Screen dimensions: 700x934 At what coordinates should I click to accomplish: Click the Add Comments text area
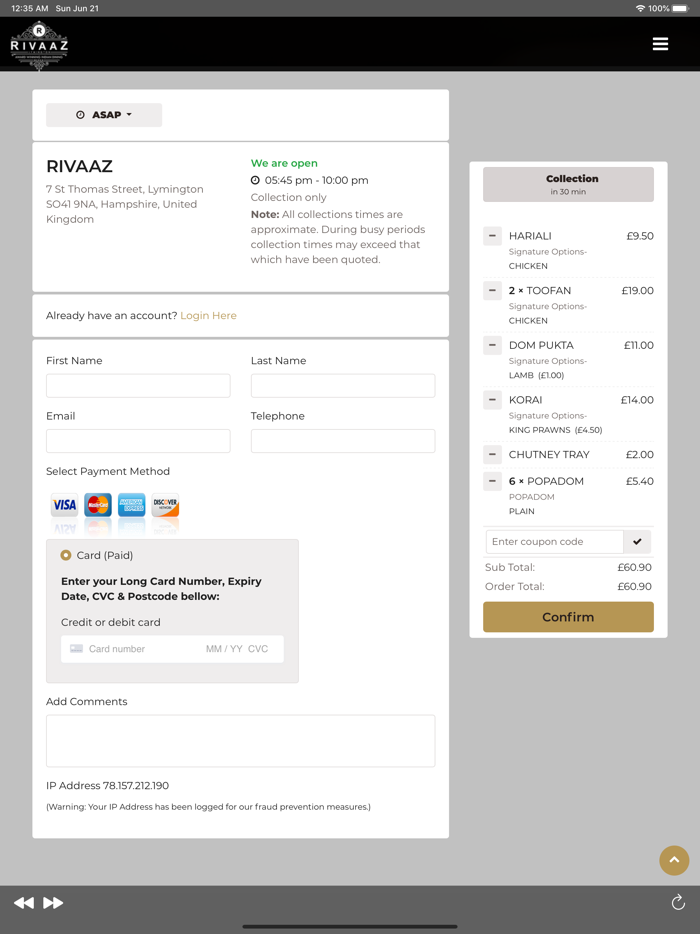coord(240,741)
